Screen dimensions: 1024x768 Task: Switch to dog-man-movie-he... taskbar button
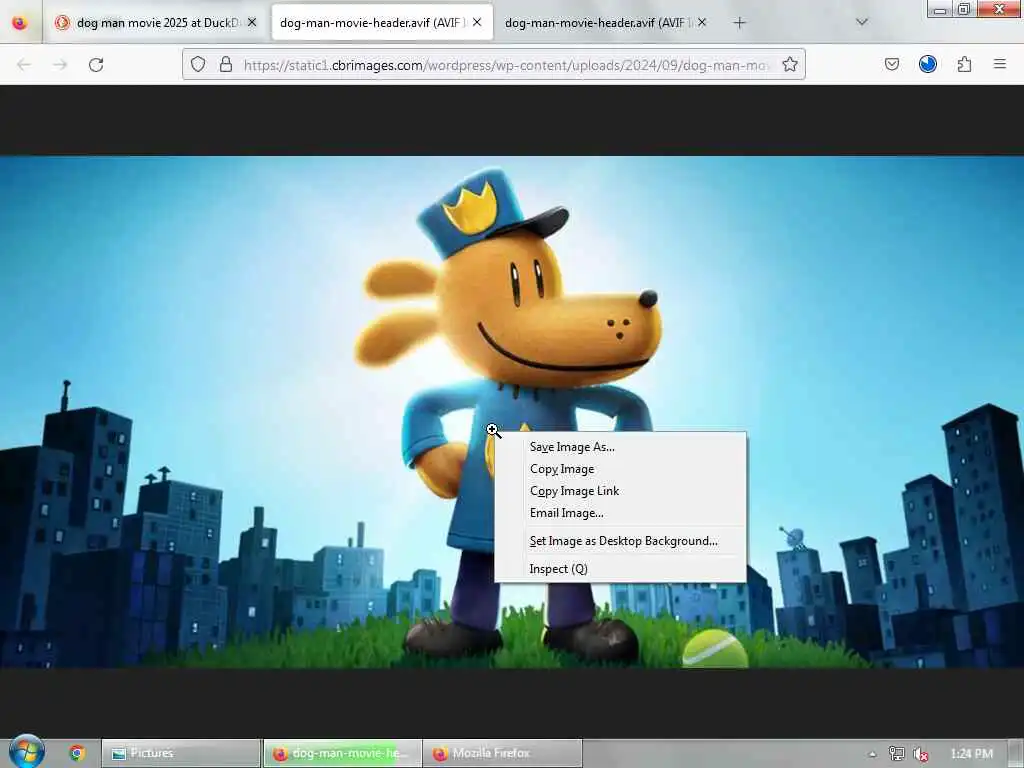pyautogui.click(x=342, y=753)
